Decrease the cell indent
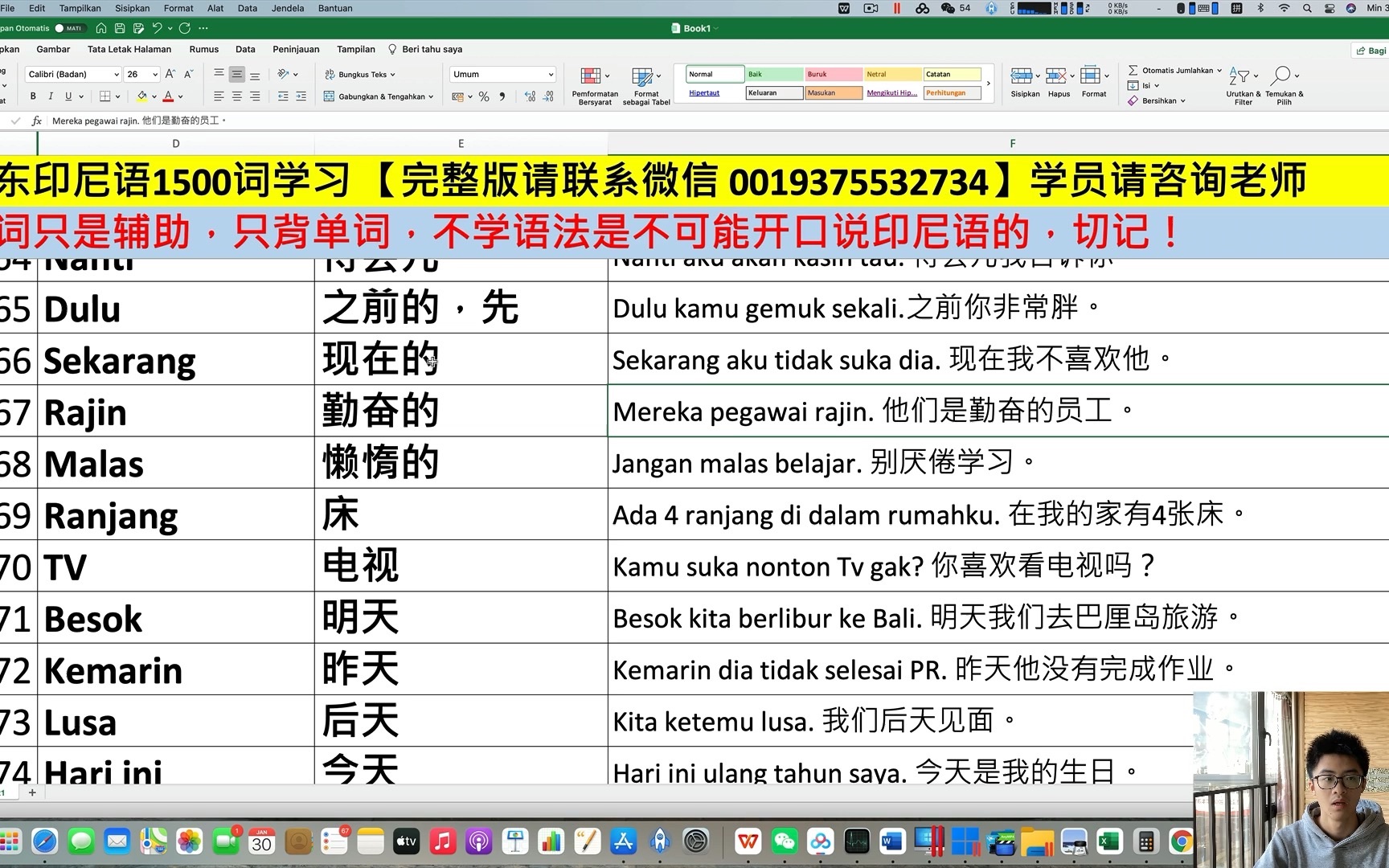Screen dimensions: 1389x868 [x=283, y=96]
